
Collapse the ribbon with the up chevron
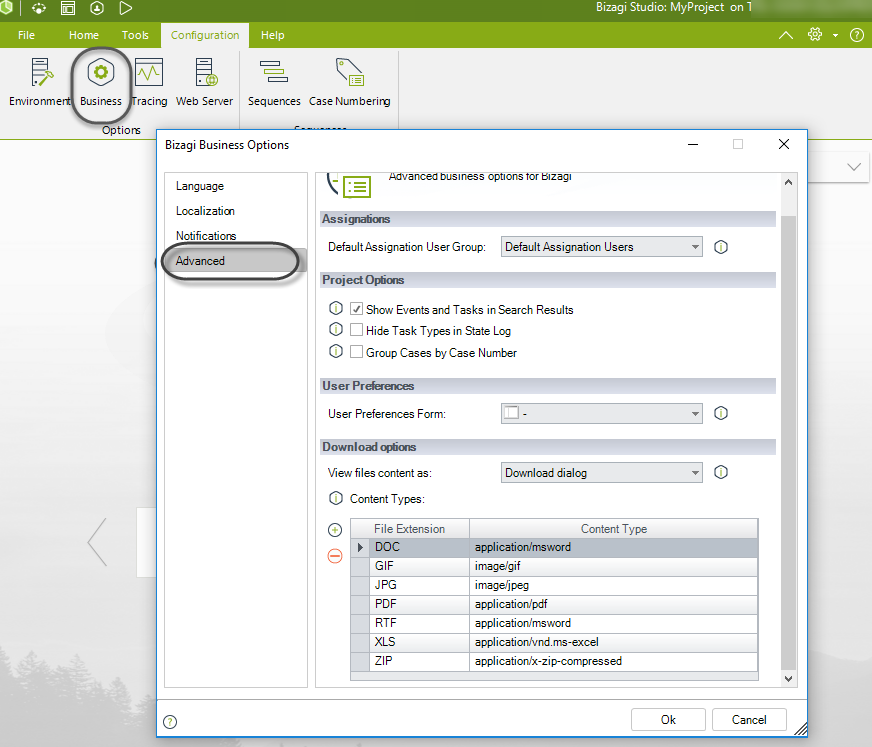coord(786,35)
